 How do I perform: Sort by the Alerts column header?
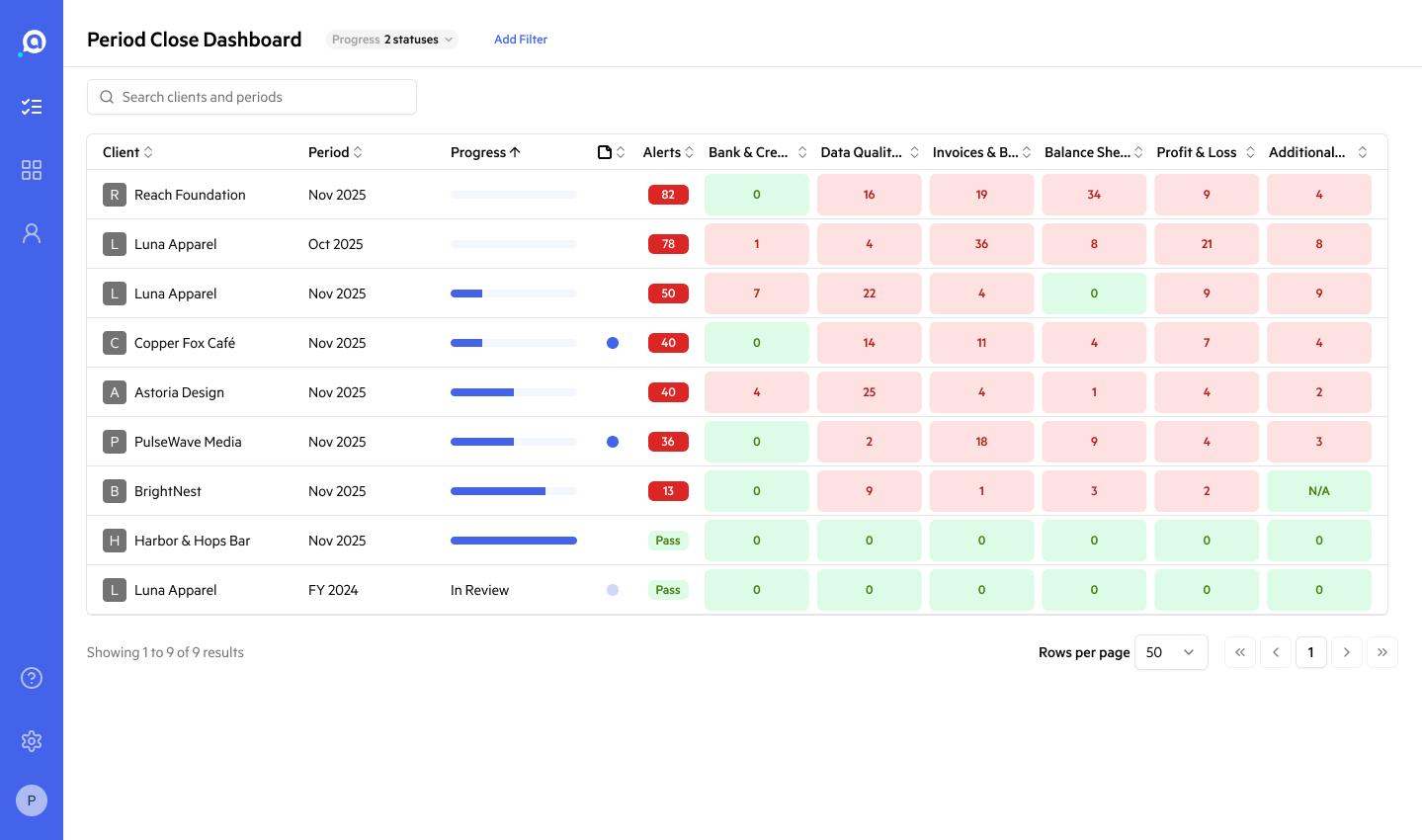668,152
